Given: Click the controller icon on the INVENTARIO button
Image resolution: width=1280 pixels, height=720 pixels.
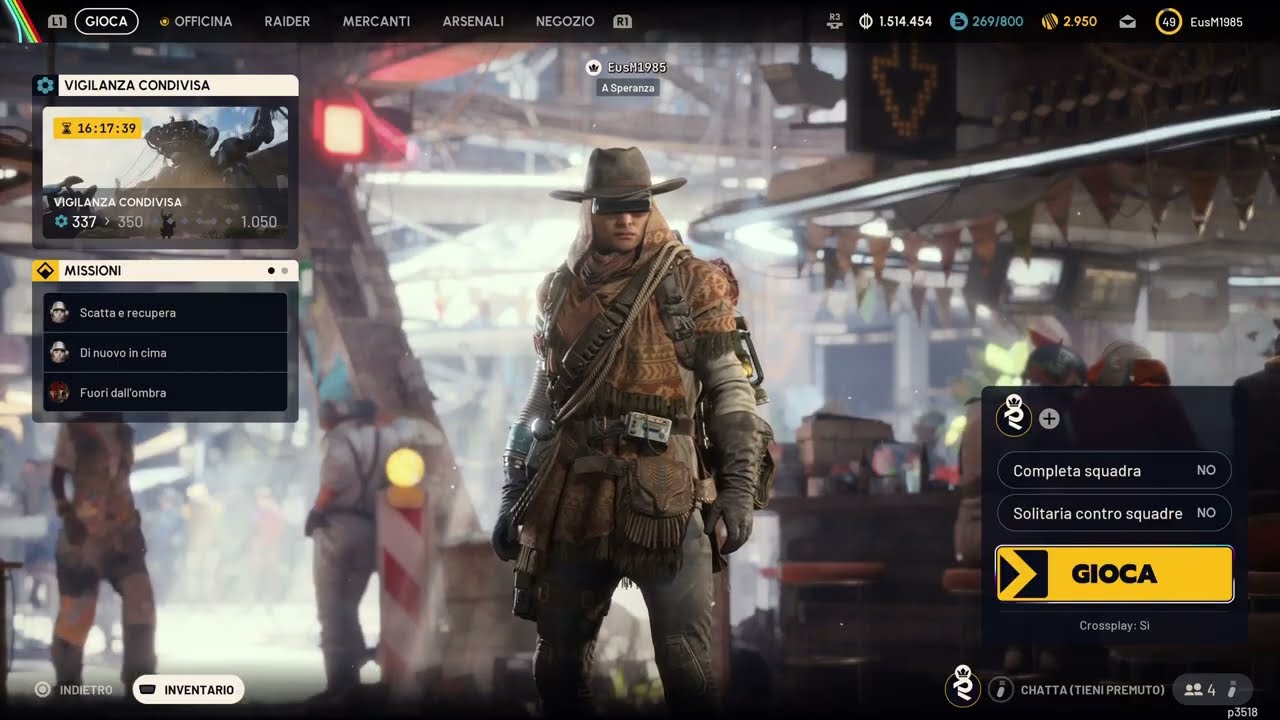Looking at the screenshot, I should pyautogui.click(x=148, y=690).
